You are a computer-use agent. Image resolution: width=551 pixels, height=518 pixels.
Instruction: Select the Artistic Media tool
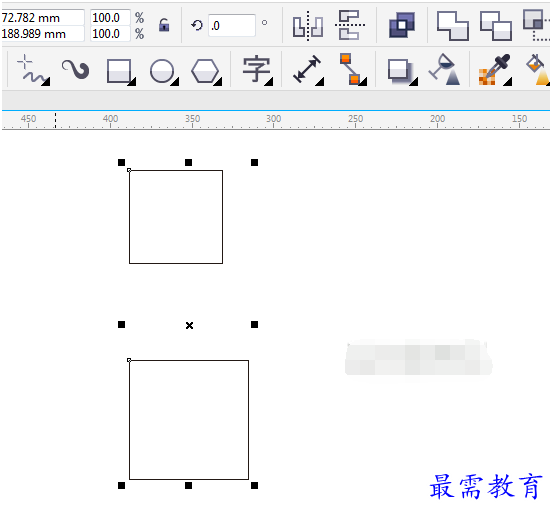(75, 69)
